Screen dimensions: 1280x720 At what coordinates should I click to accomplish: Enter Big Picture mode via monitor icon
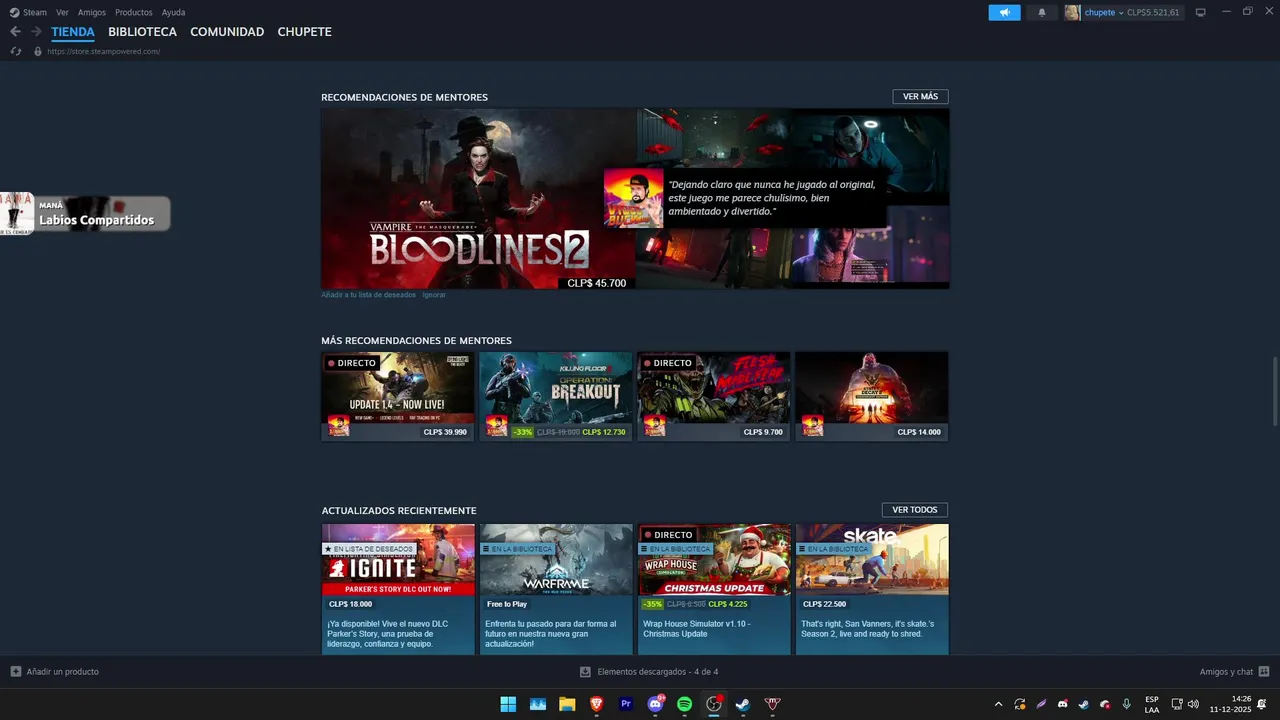coord(1200,12)
